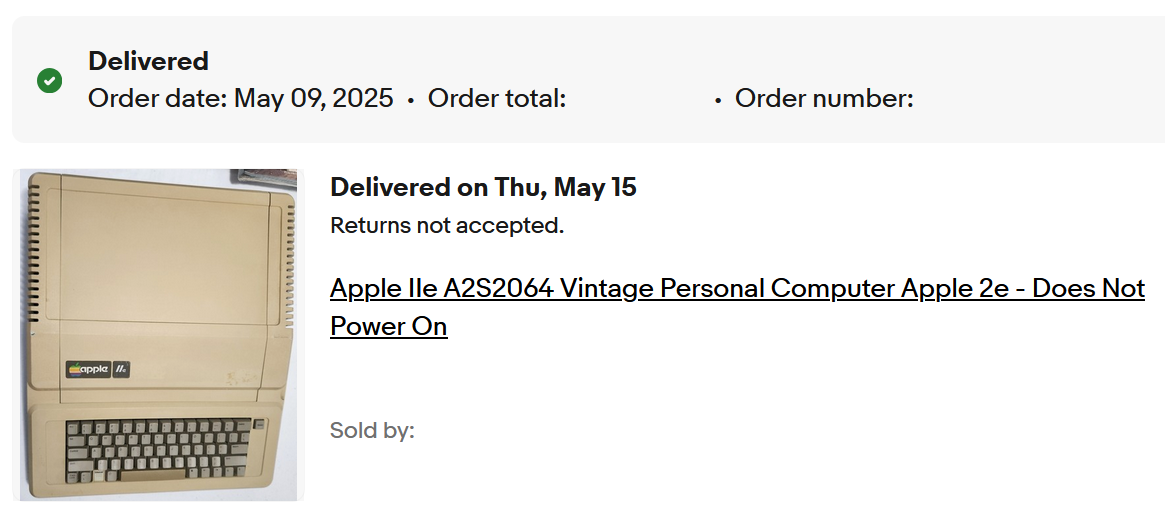Click the Apple IIe product title link

point(736,289)
